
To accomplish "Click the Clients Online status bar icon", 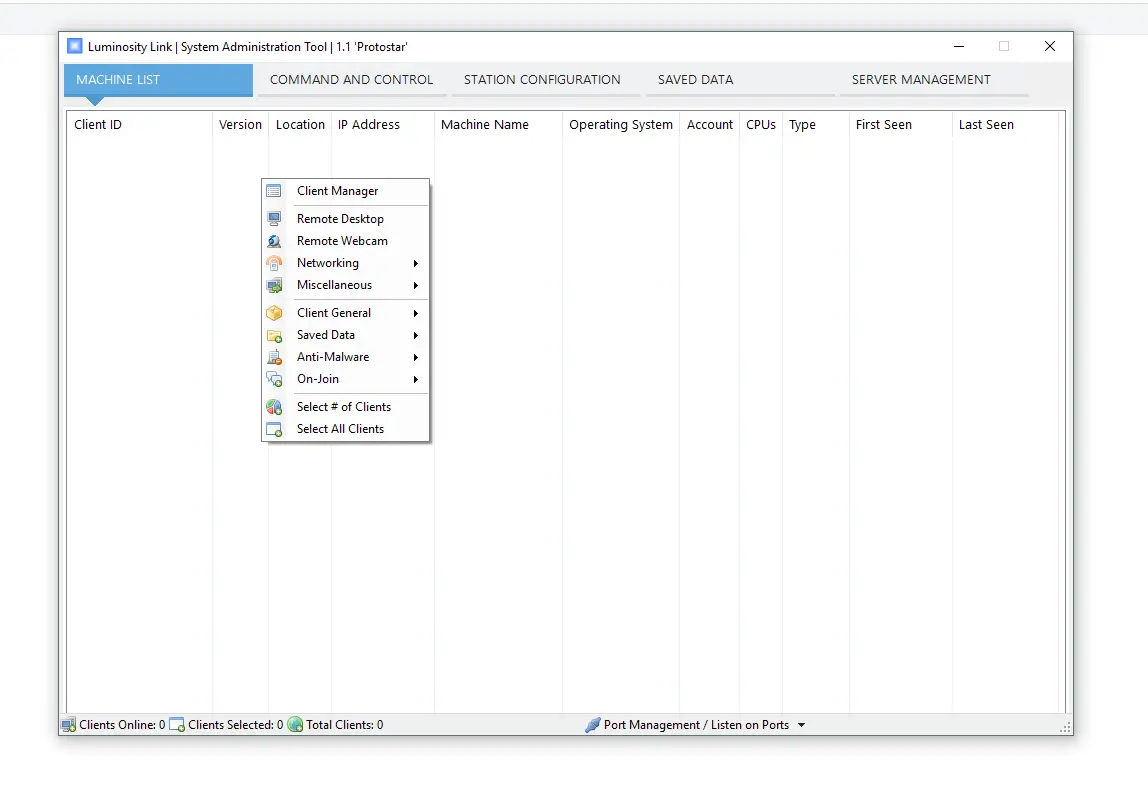I will [x=69, y=725].
